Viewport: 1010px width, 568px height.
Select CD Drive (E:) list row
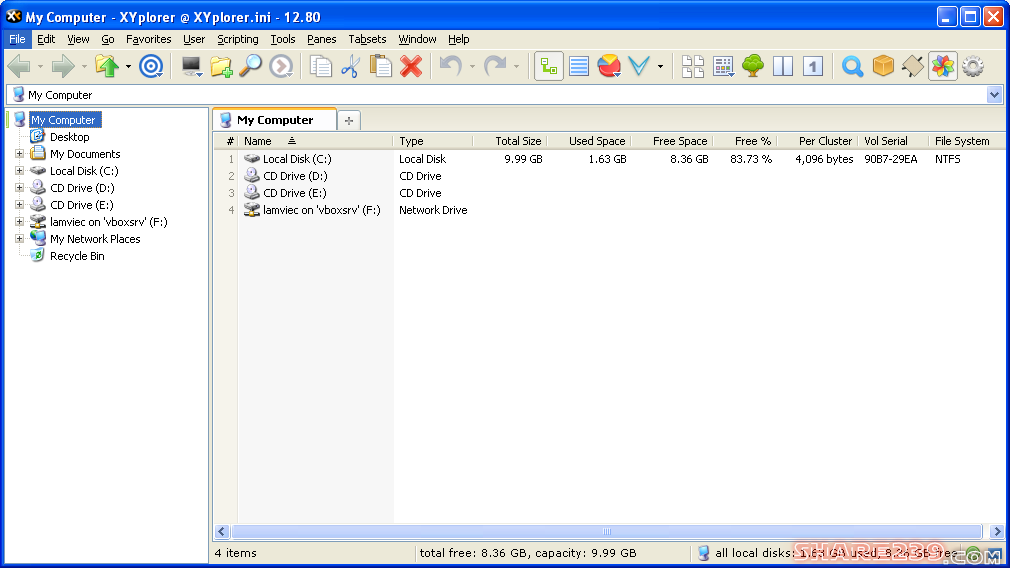coord(609,193)
